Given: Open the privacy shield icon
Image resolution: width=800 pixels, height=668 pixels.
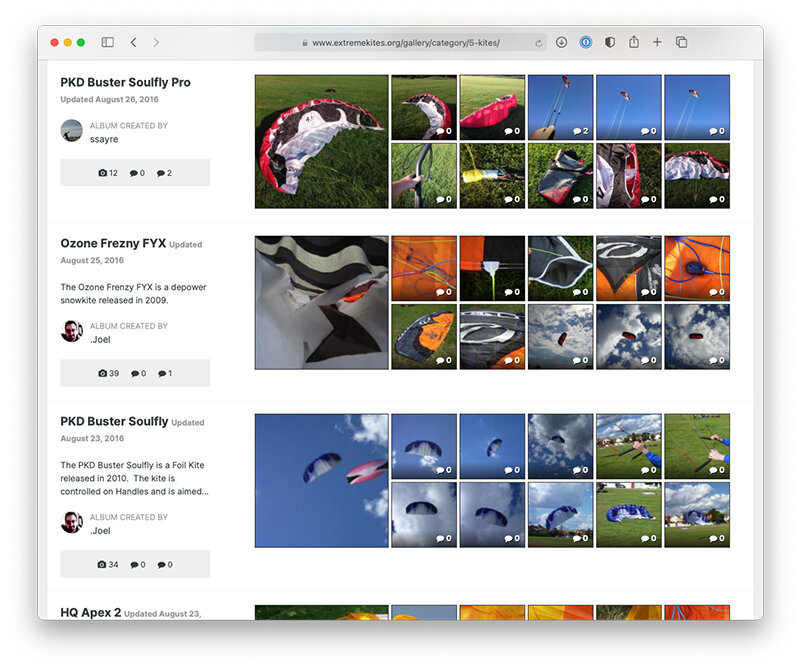Looking at the screenshot, I should point(610,42).
